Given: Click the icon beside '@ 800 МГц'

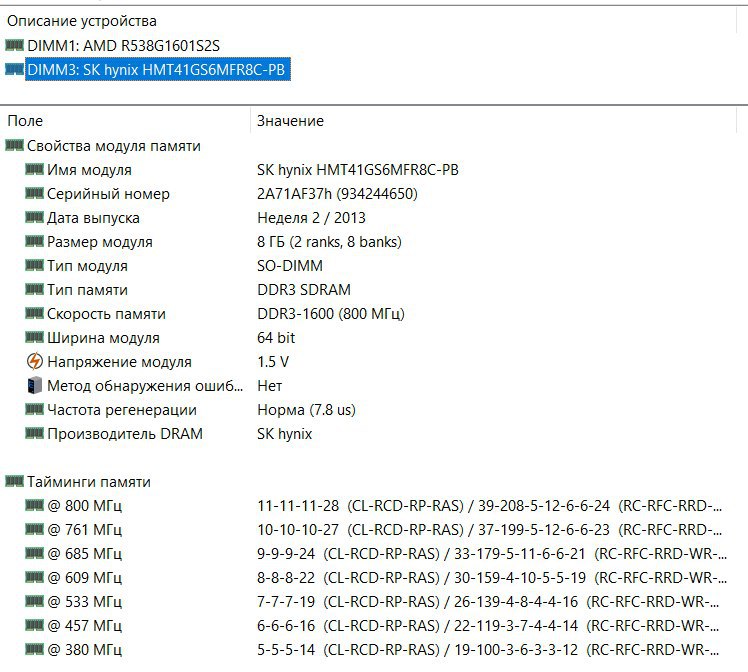Looking at the screenshot, I should [x=34, y=505].
